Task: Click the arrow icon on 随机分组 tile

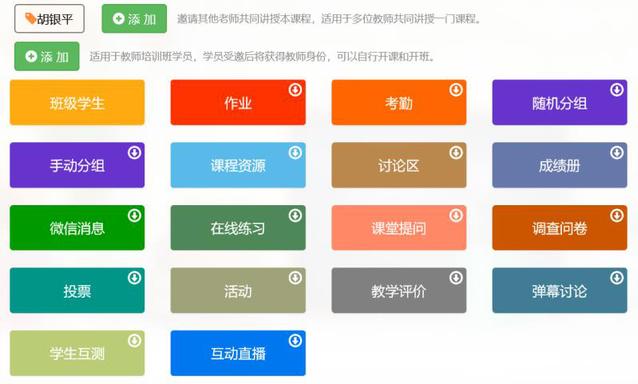Action: 616,89
